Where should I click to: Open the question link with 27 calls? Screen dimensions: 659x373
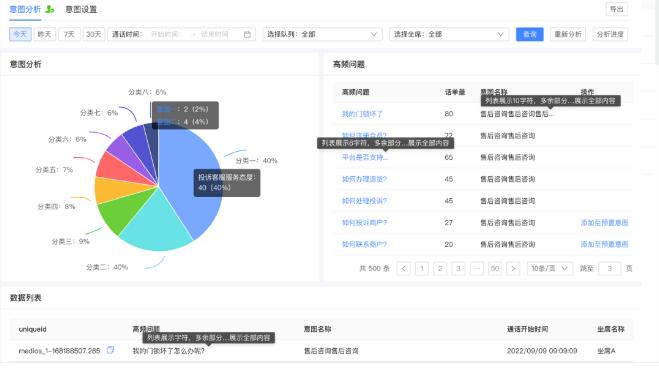click(364, 223)
